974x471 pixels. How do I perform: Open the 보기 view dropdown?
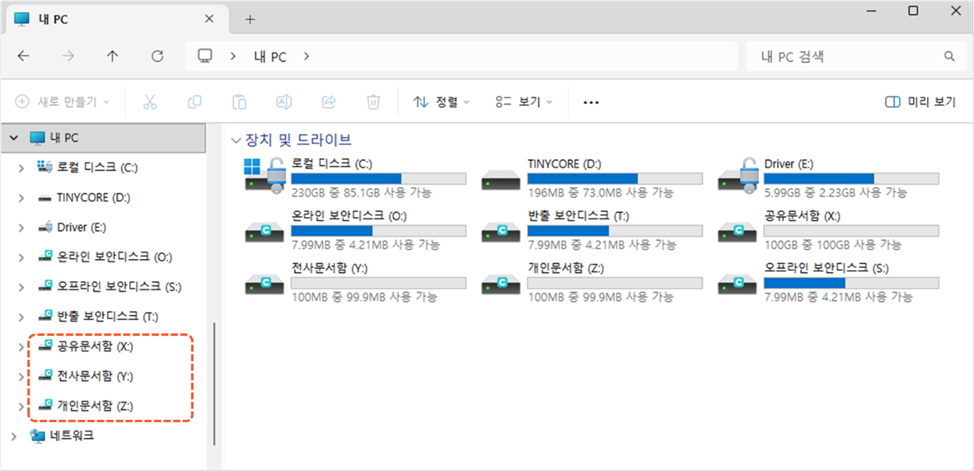pyautogui.click(x=524, y=102)
